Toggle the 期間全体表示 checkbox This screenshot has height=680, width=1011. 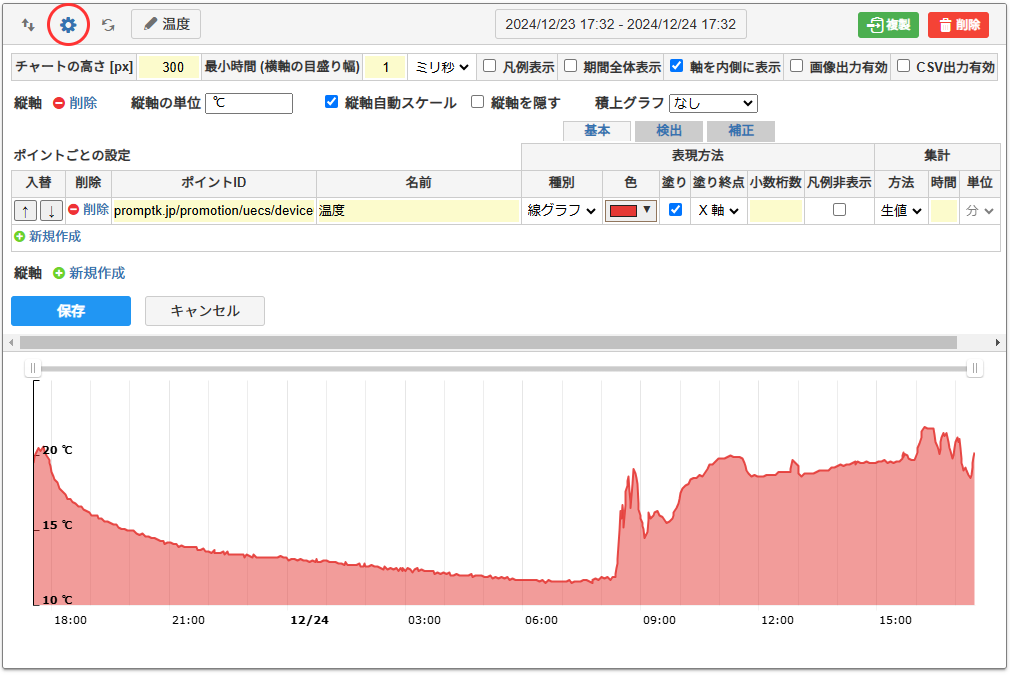click(571, 66)
